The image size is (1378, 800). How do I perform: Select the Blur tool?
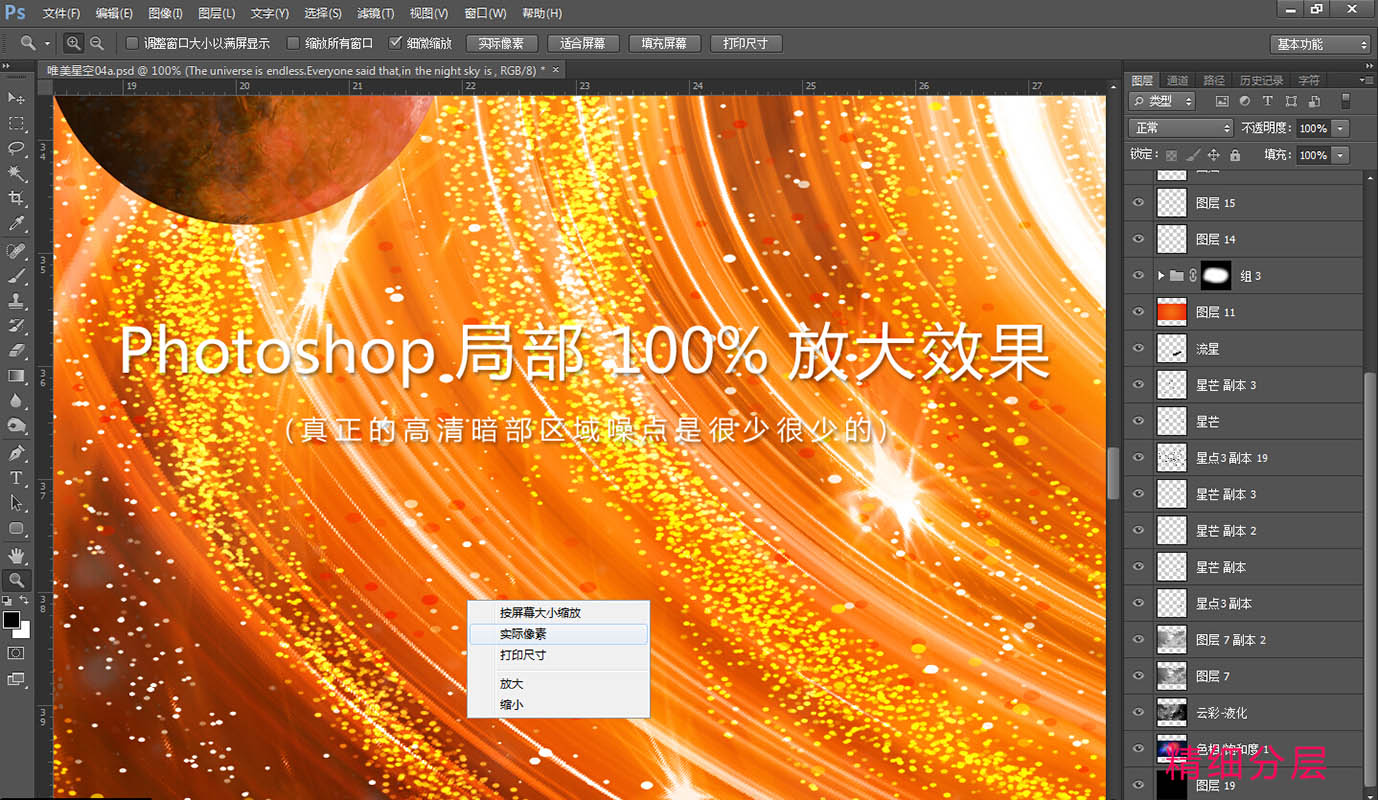(x=16, y=401)
